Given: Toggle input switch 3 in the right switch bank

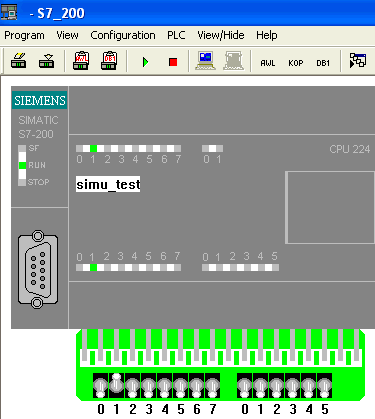Looking at the screenshot, I should (293, 386).
